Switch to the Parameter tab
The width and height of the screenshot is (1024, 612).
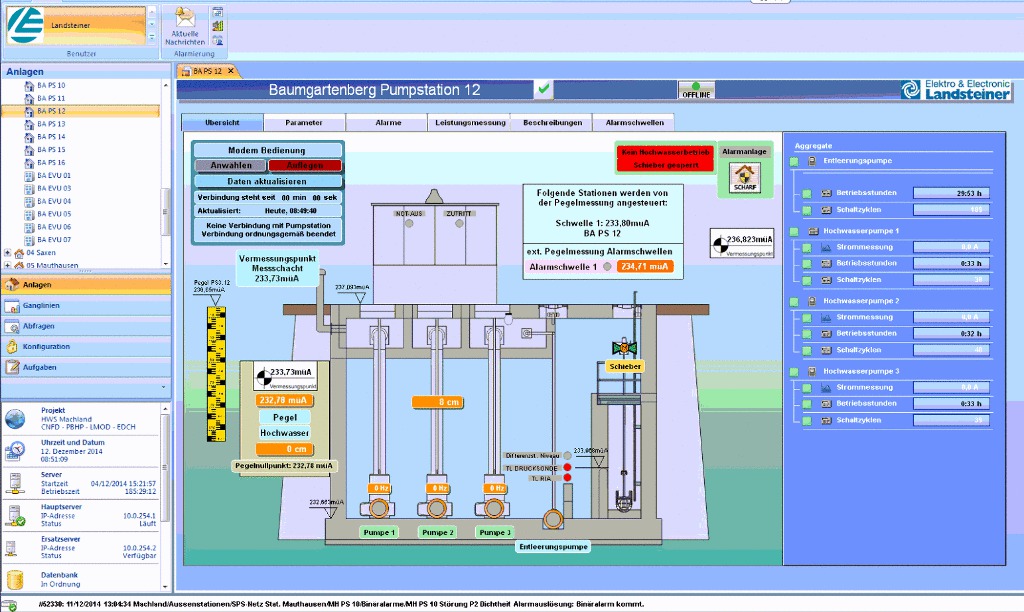pyautogui.click(x=304, y=122)
